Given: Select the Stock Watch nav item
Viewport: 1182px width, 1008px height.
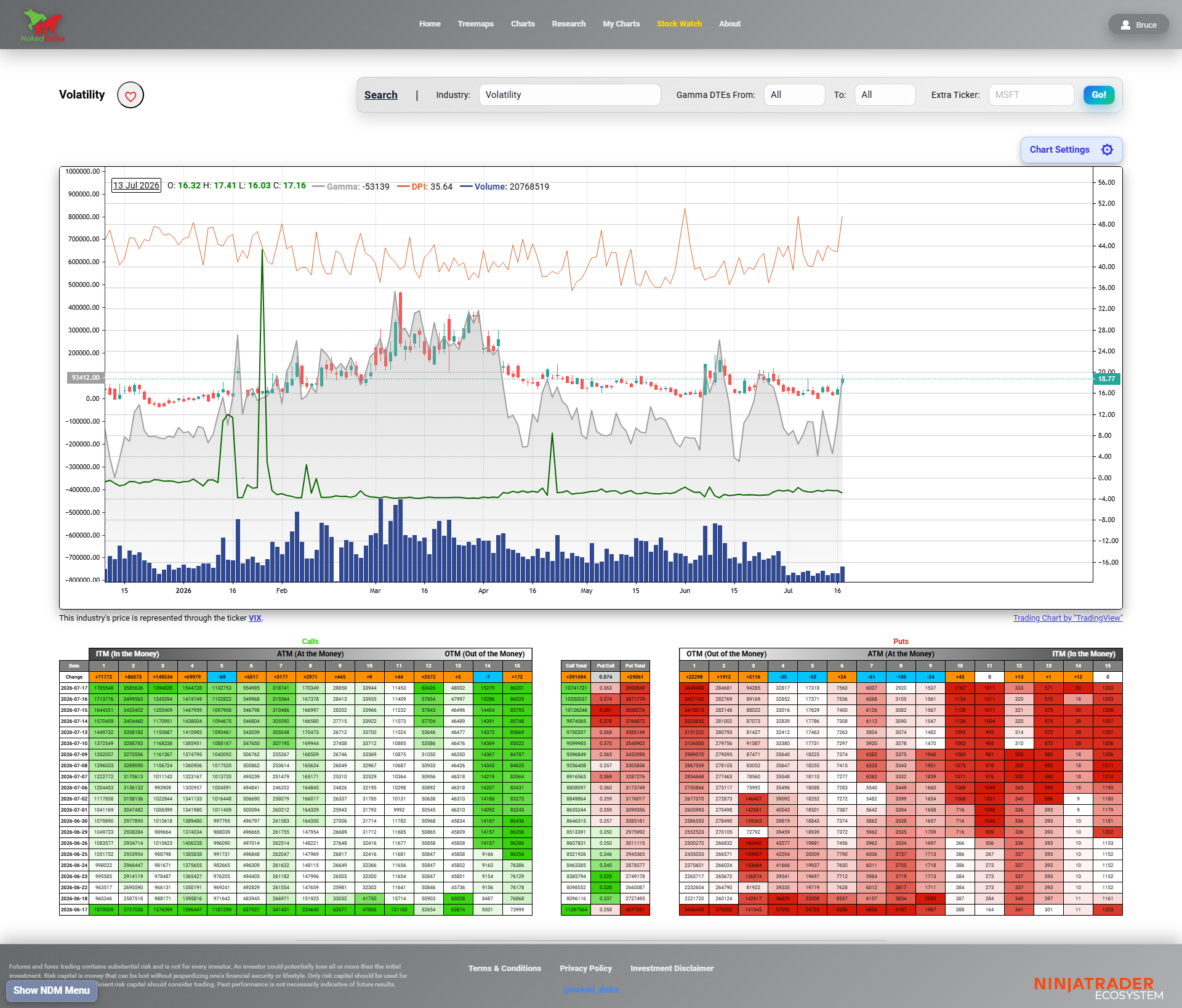Looking at the screenshot, I should tap(679, 24).
